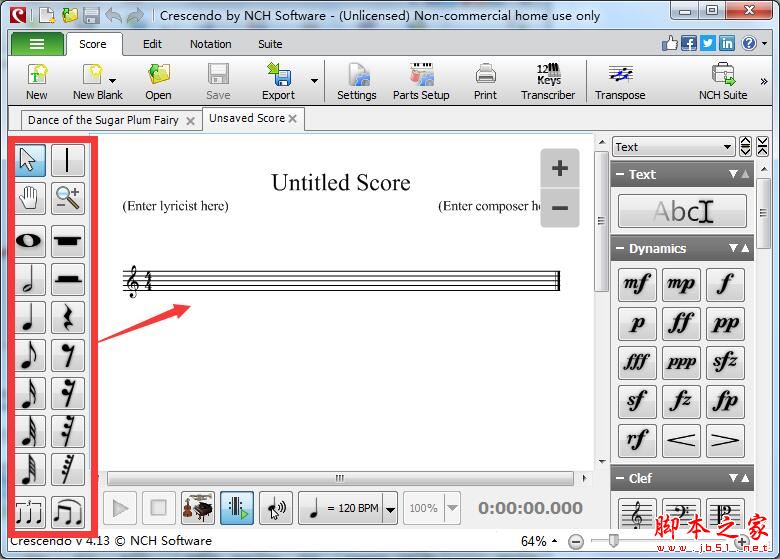Click the Open toolbar button
This screenshot has height=559, width=780.
click(158, 82)
